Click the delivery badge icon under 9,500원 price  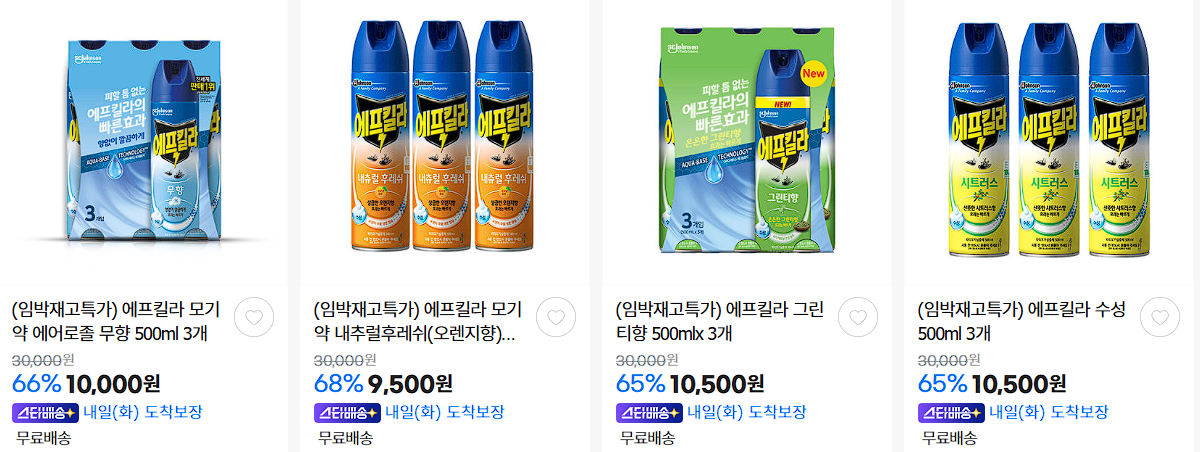click(347, 412)
